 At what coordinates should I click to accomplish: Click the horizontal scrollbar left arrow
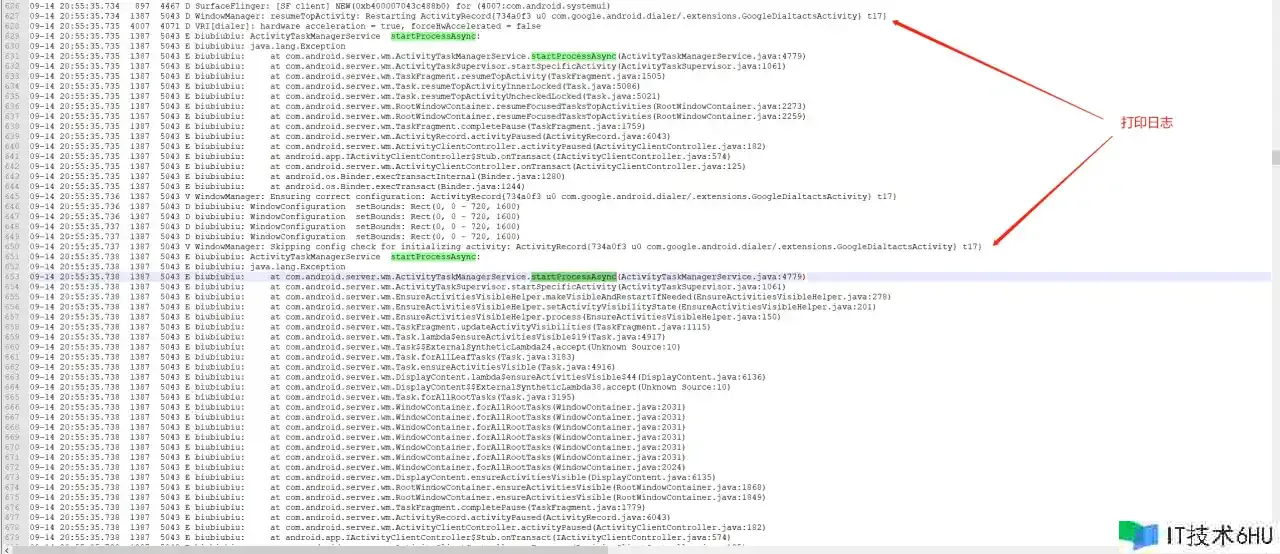[5, 549]
